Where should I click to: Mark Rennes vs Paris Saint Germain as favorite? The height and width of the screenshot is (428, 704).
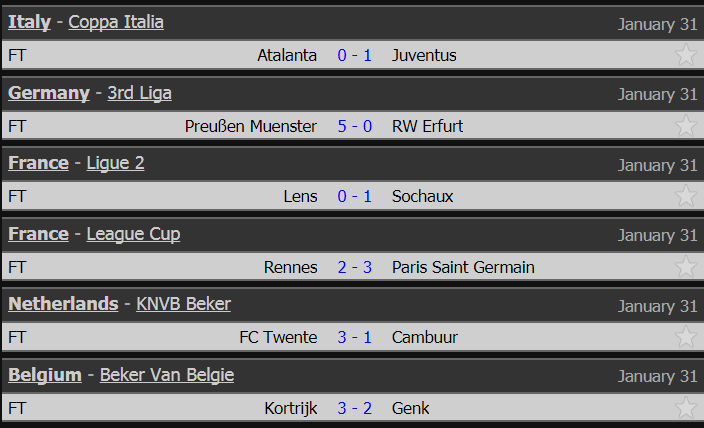tap(686, 266)
